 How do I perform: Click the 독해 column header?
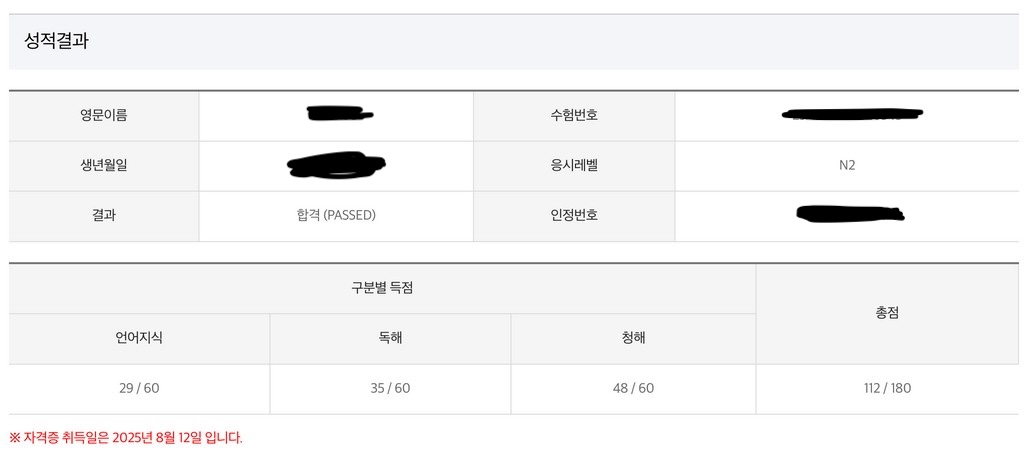(x=390, y=338)
